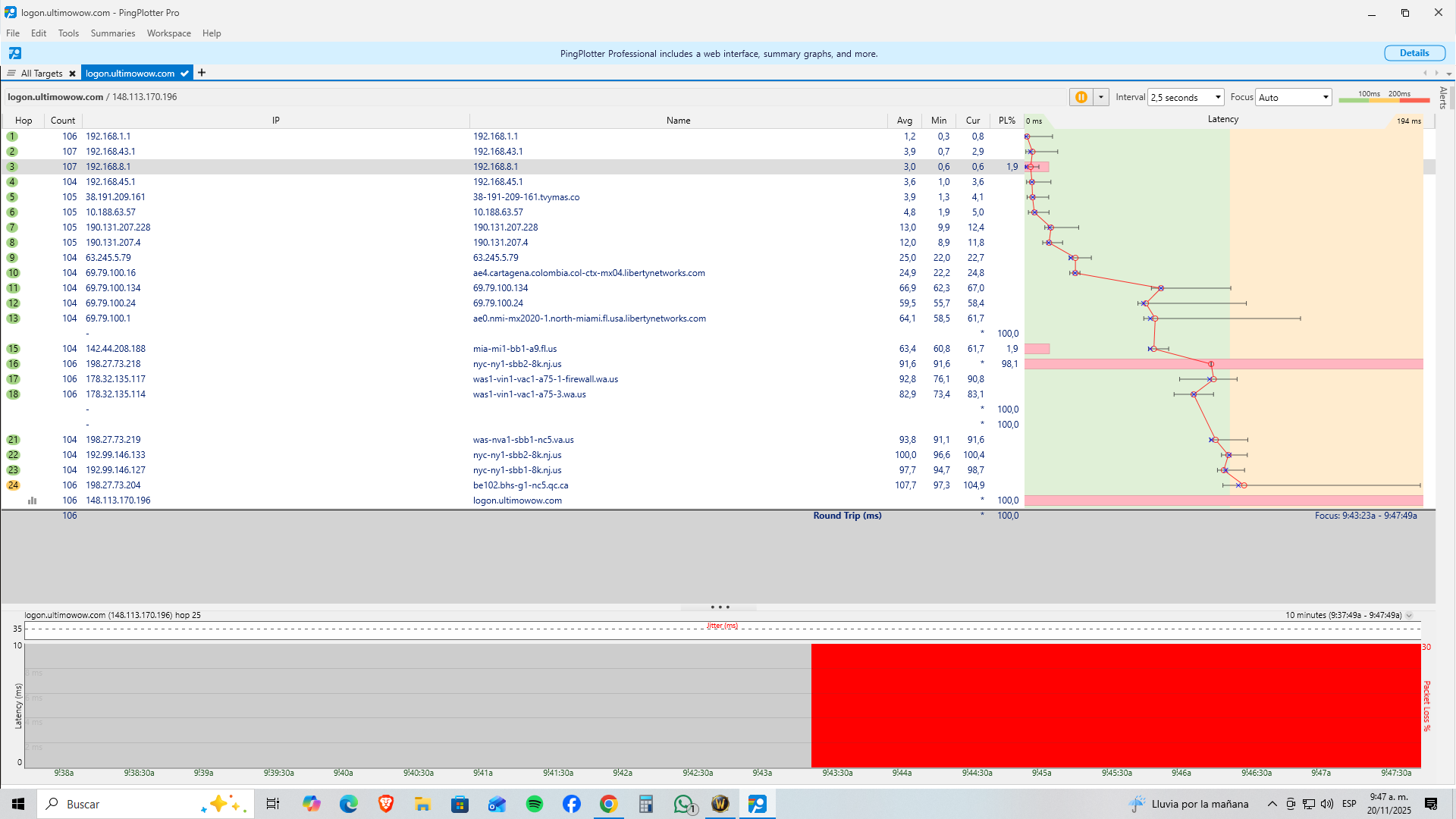Close the All Targets tab

click(72, 74)
